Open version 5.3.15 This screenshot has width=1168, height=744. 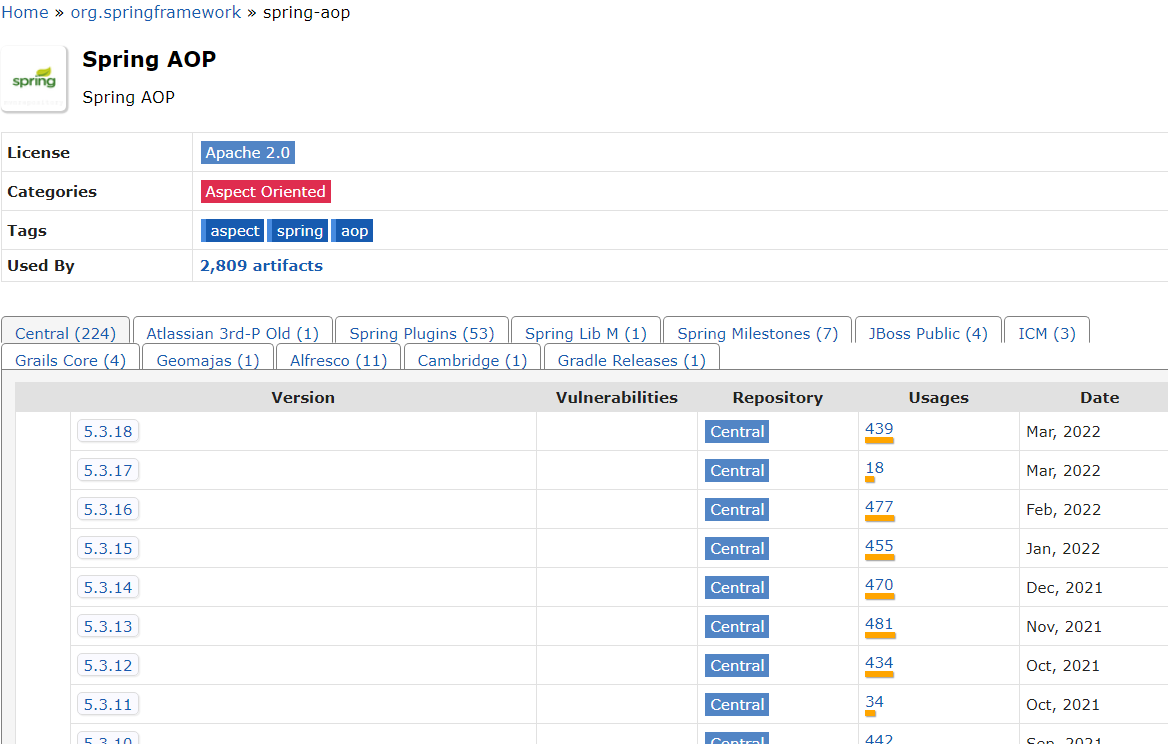108,548
